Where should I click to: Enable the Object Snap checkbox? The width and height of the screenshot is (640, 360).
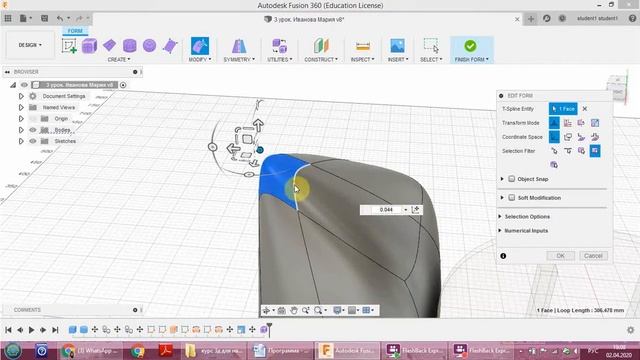click(511, 179)
